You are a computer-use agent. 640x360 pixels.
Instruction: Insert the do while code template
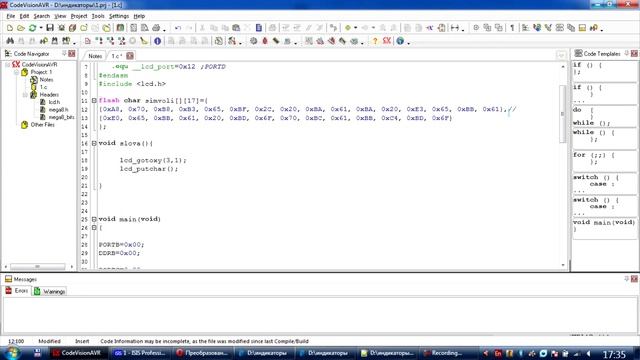pyautogui.click(x=604, y=116)
